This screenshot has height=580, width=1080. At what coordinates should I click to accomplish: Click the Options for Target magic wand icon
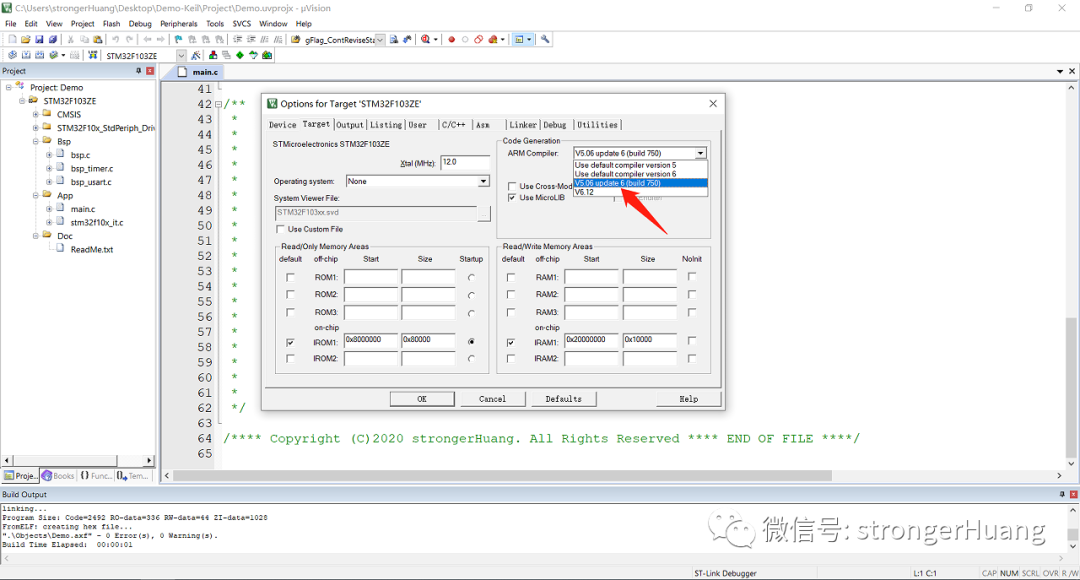coord(196,55)
